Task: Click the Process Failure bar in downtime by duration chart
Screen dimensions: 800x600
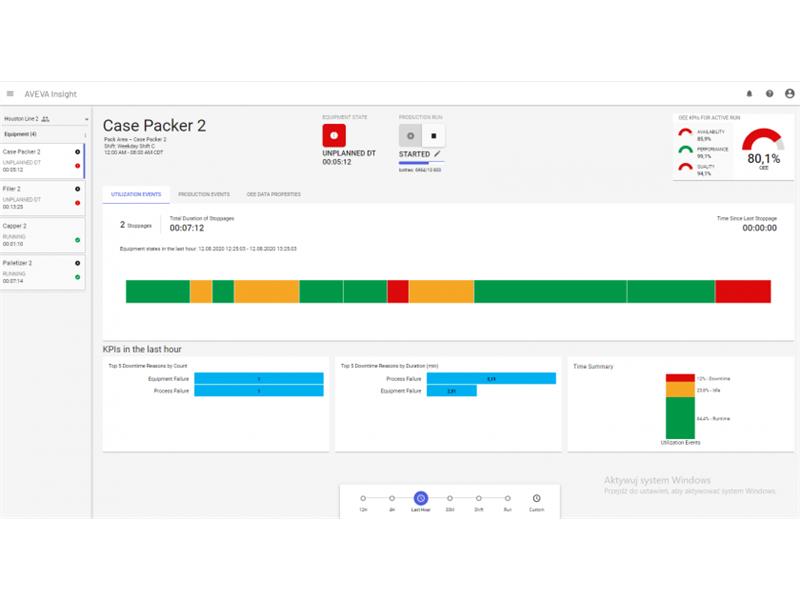Action: pyautogui.click(x=491, y=379)
